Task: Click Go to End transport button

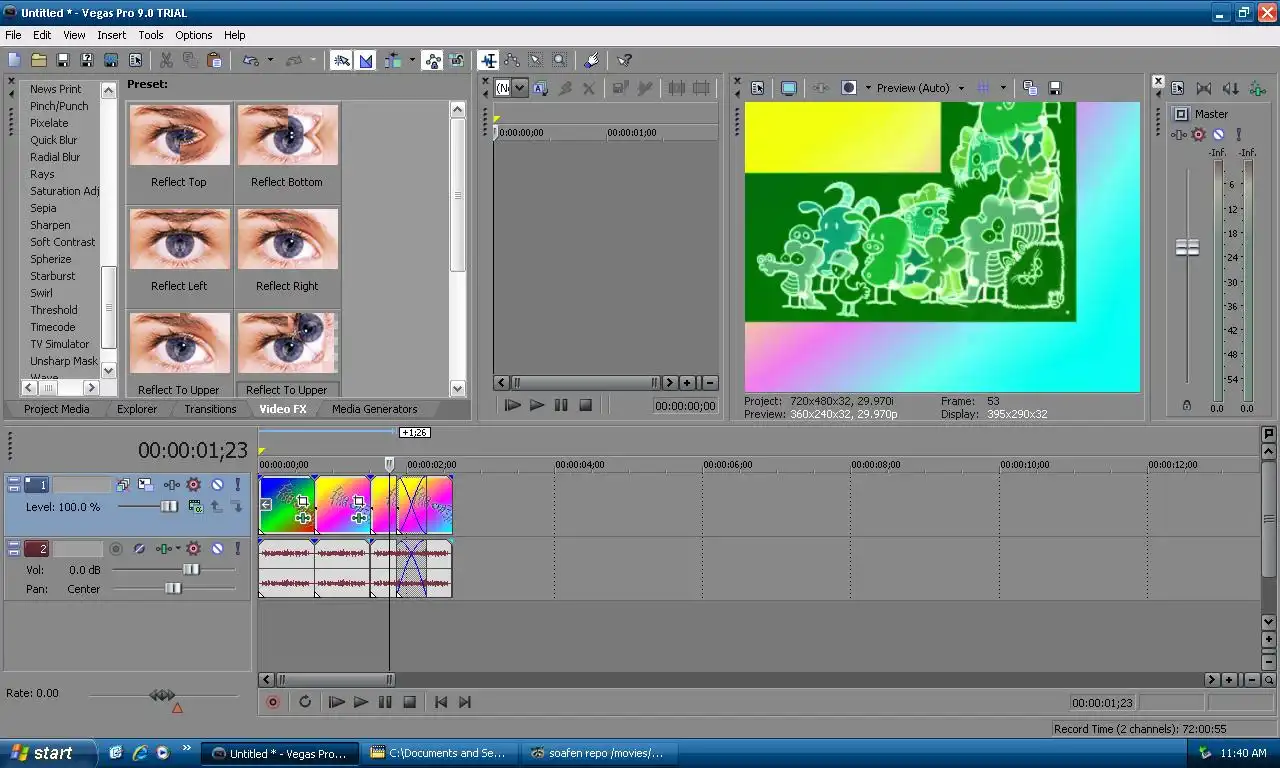Action: 465,702
